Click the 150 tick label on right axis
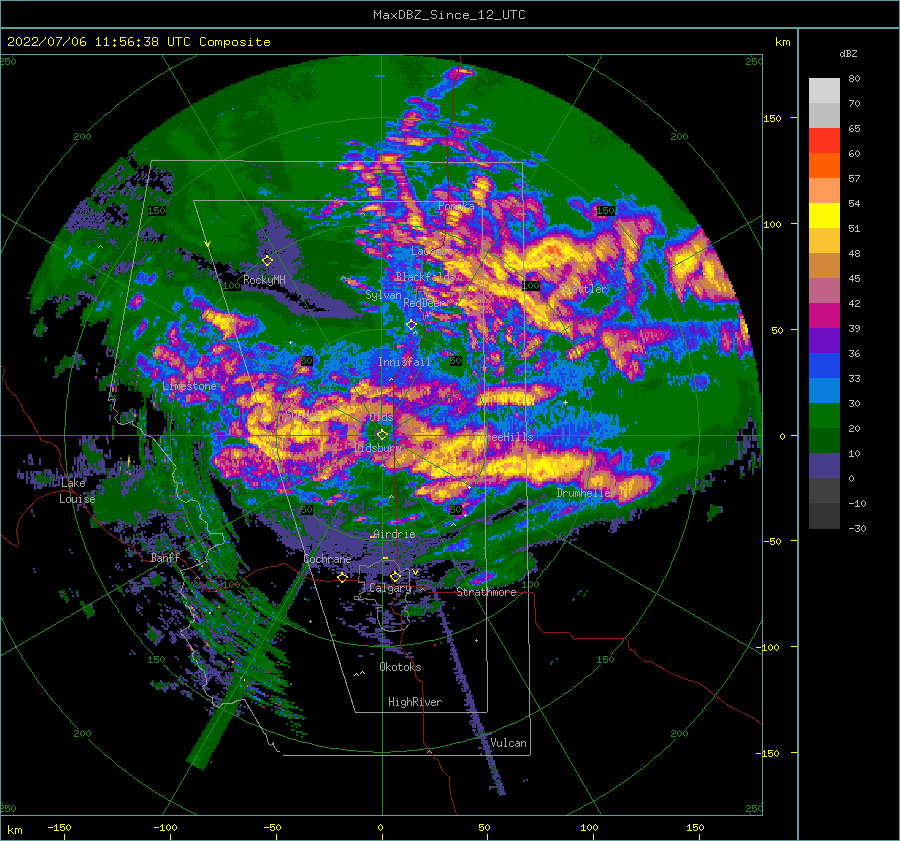 click(772, 118)
